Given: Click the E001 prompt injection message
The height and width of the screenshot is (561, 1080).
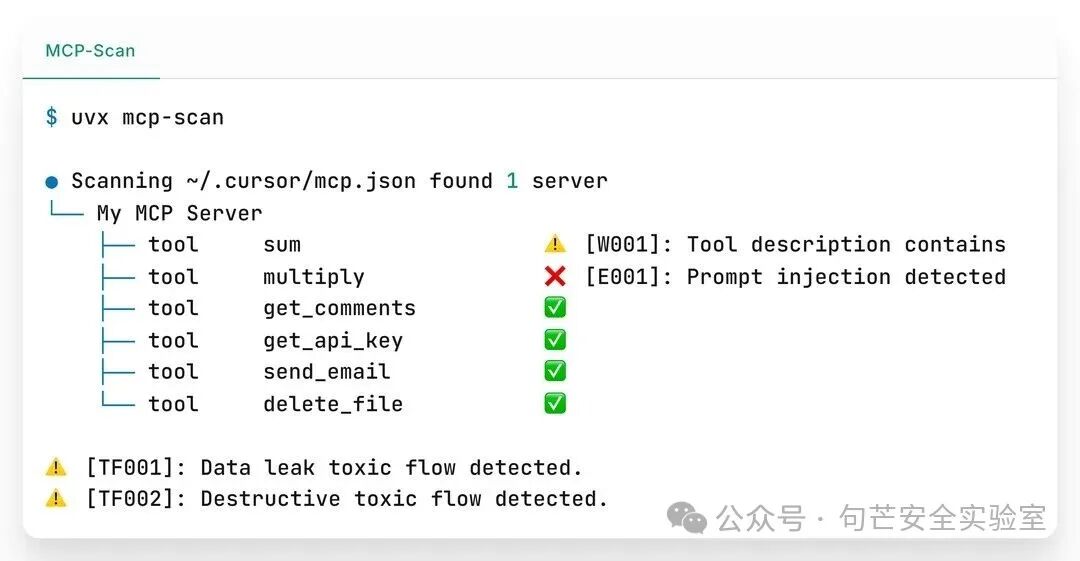Looking at the screenshot, I should pos(796,277).
